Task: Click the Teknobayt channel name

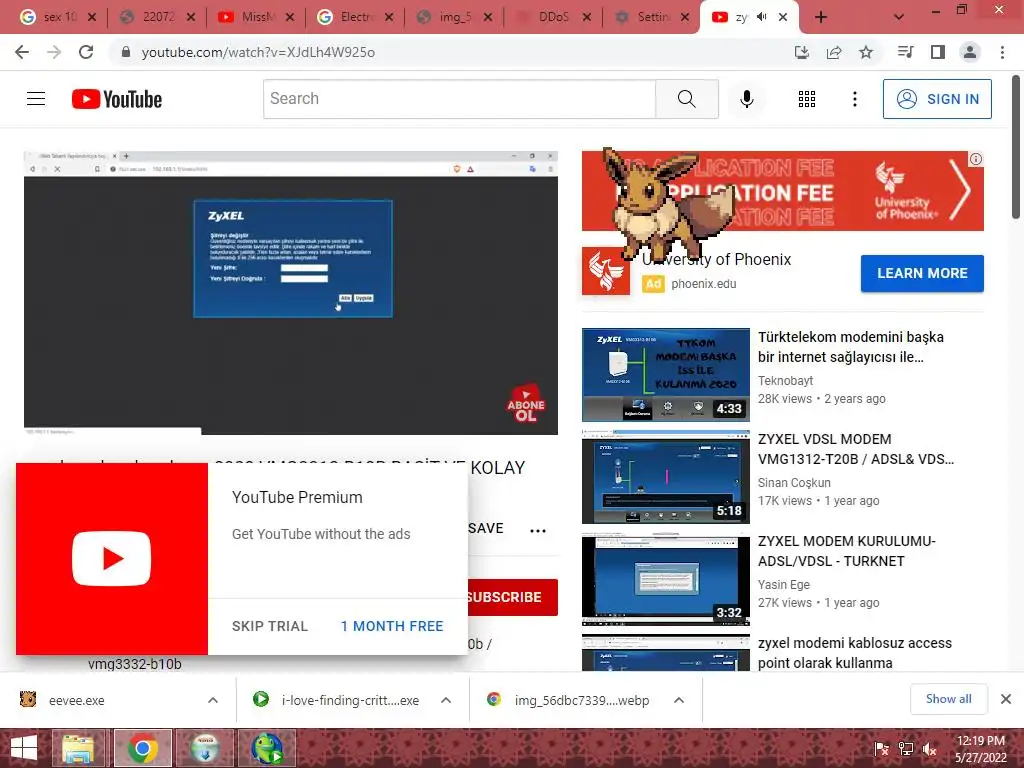Action: [786, 380]
